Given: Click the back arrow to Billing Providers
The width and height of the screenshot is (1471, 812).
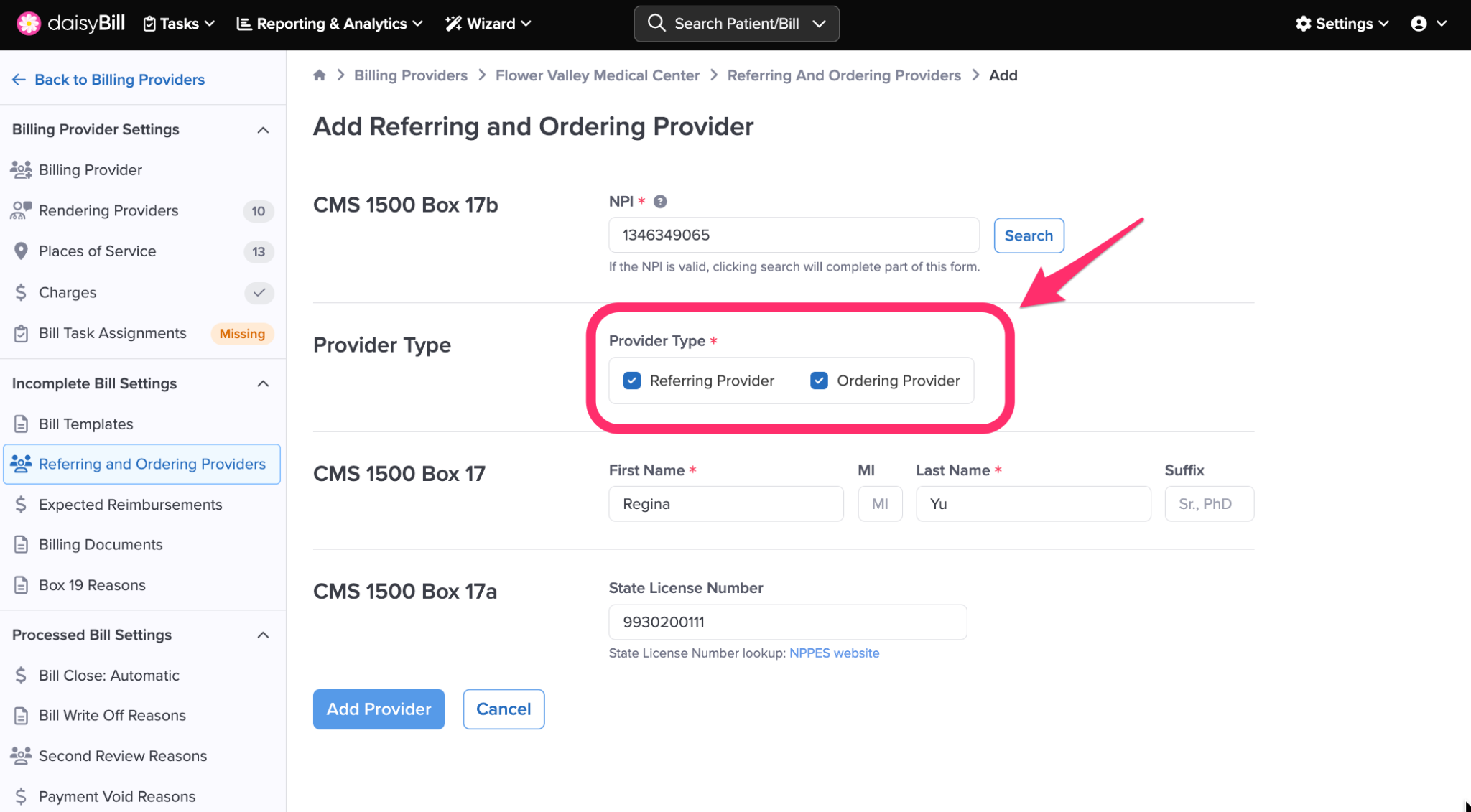Looking at the screenshot, I should pyautogui.click(x=19, y=80).
